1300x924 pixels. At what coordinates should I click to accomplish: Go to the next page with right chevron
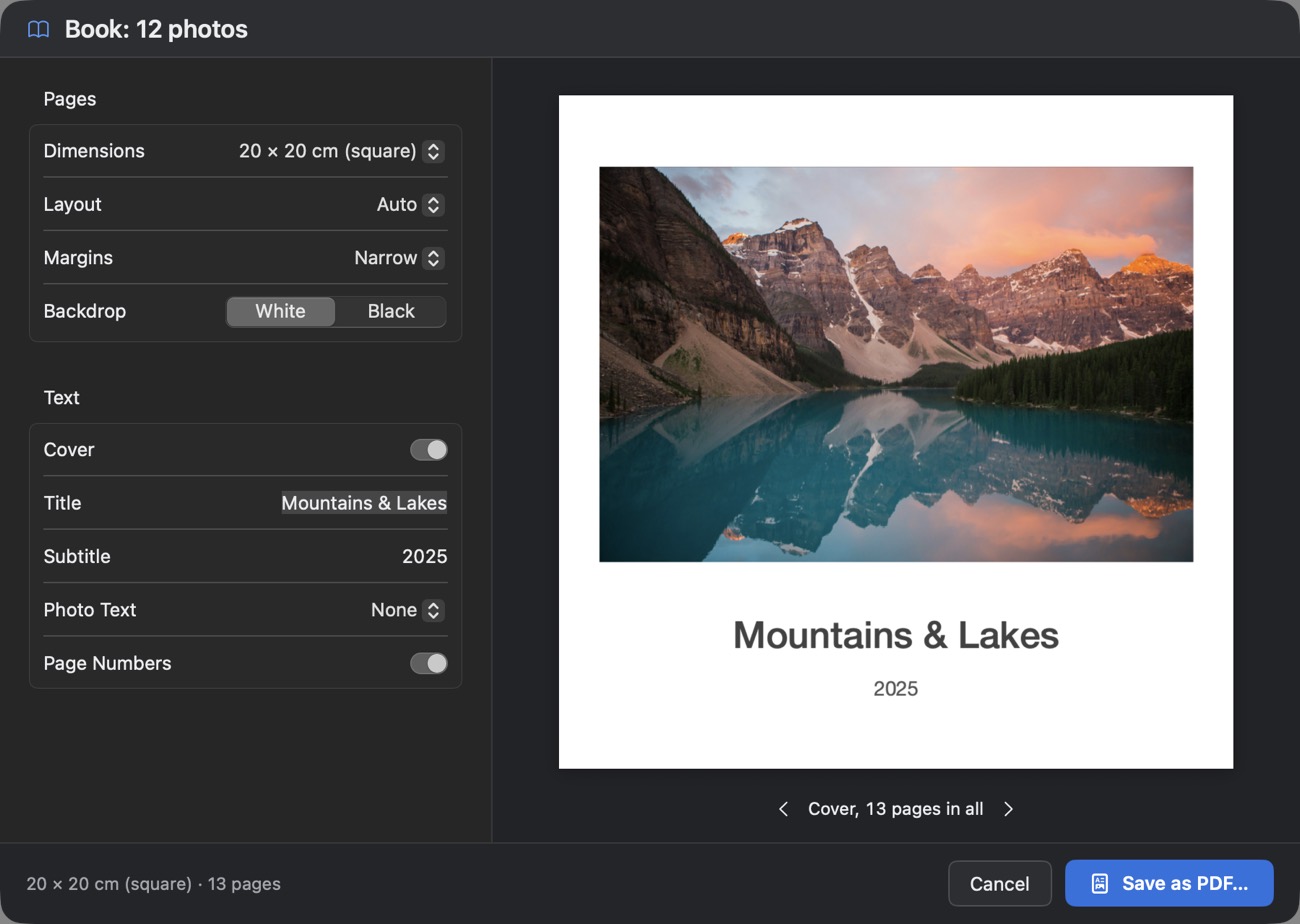(x=1008, y=809)
